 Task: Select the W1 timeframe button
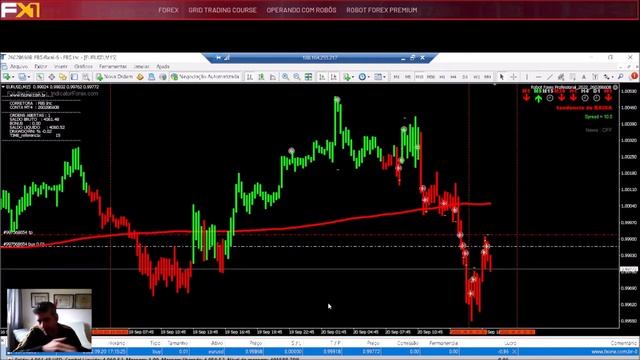tap(476, 77)
